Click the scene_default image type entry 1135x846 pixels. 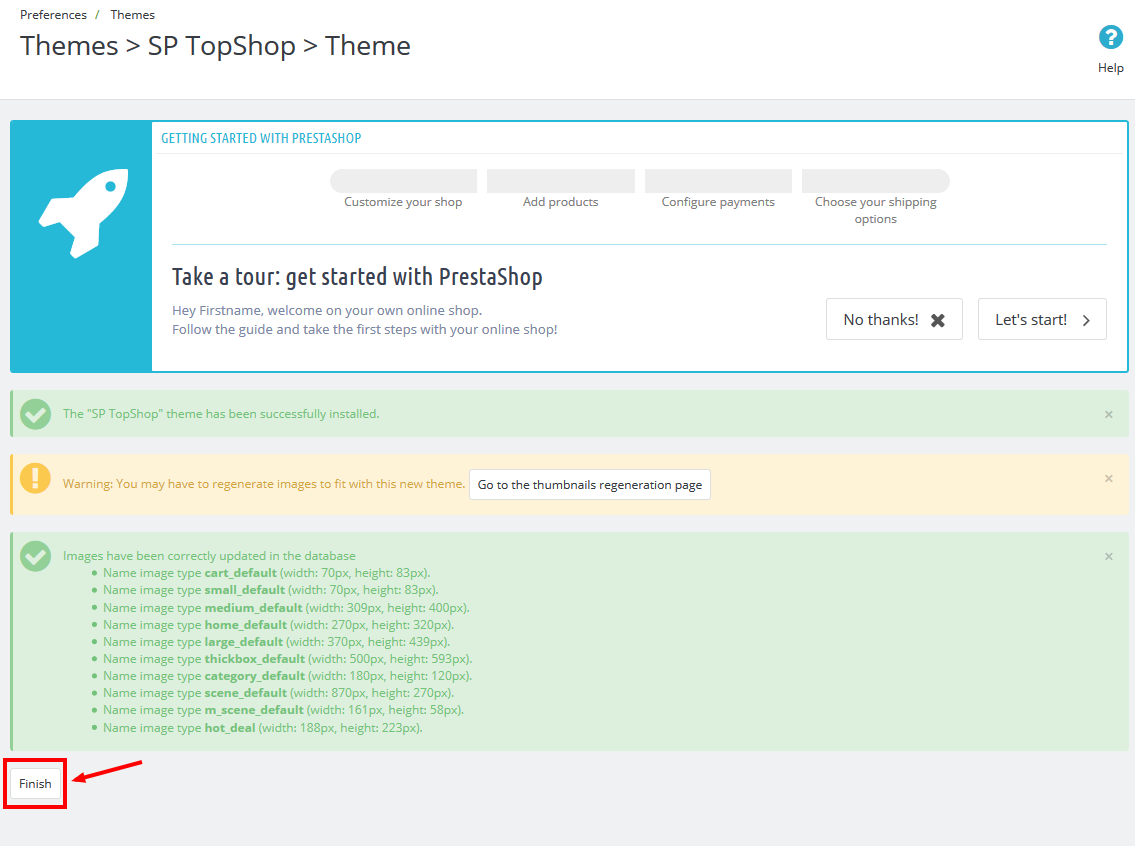click(x=279, y=693)
